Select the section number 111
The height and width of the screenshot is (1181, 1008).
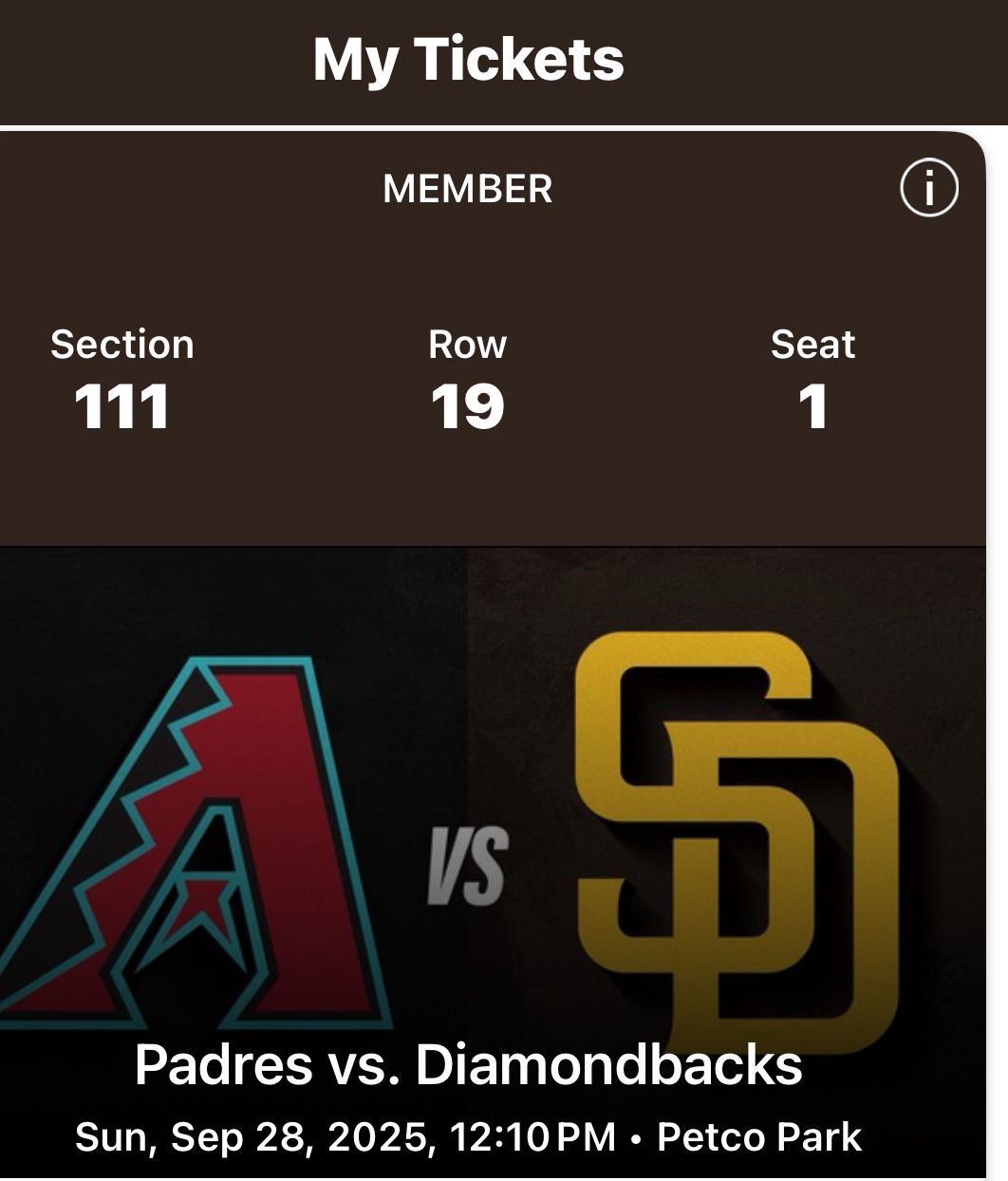(x=122, y=406)
